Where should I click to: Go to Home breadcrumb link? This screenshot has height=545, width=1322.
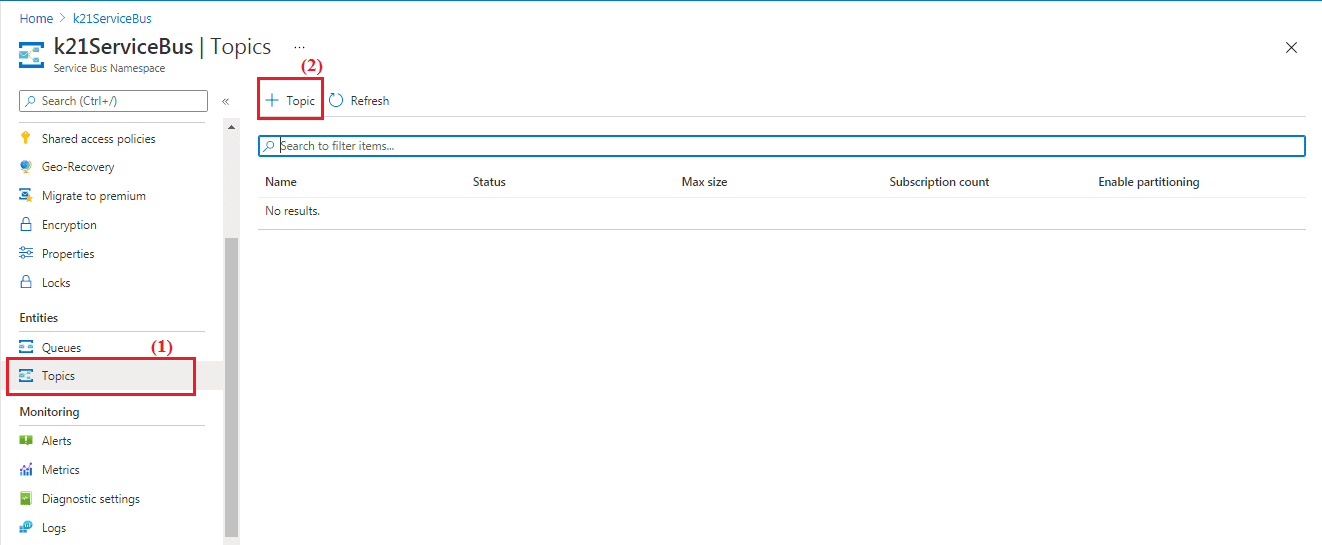pyautogui.click(x=36, y=18)
